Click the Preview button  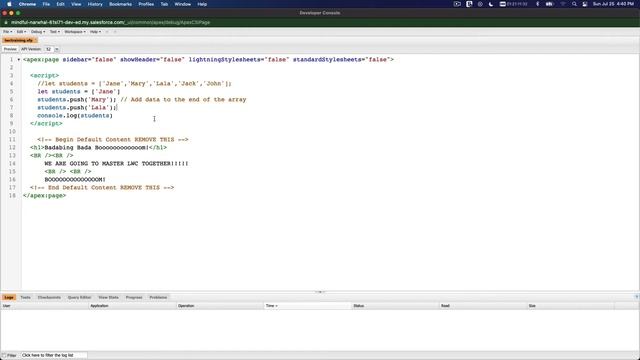(10, 49)
